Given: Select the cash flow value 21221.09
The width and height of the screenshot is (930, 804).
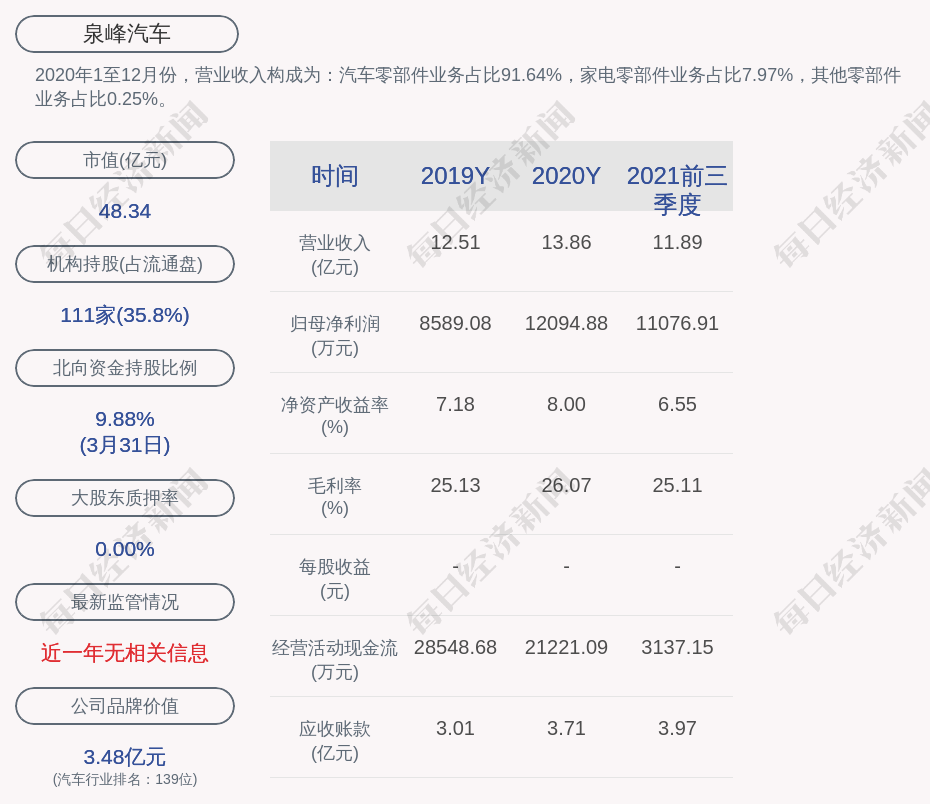Looking at the screenshot, I should [566, 647].
